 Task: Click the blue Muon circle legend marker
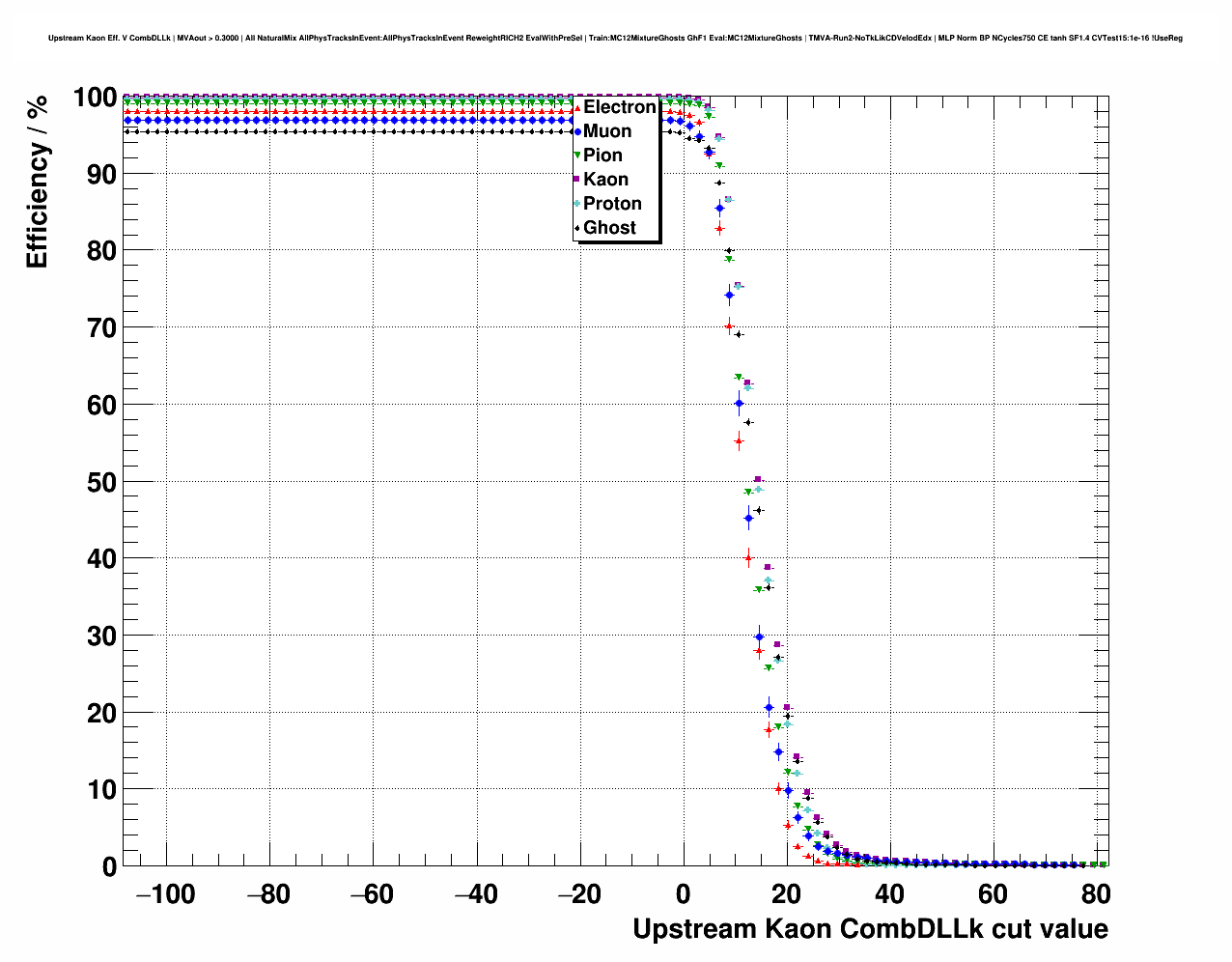click(x=577, y=131)
